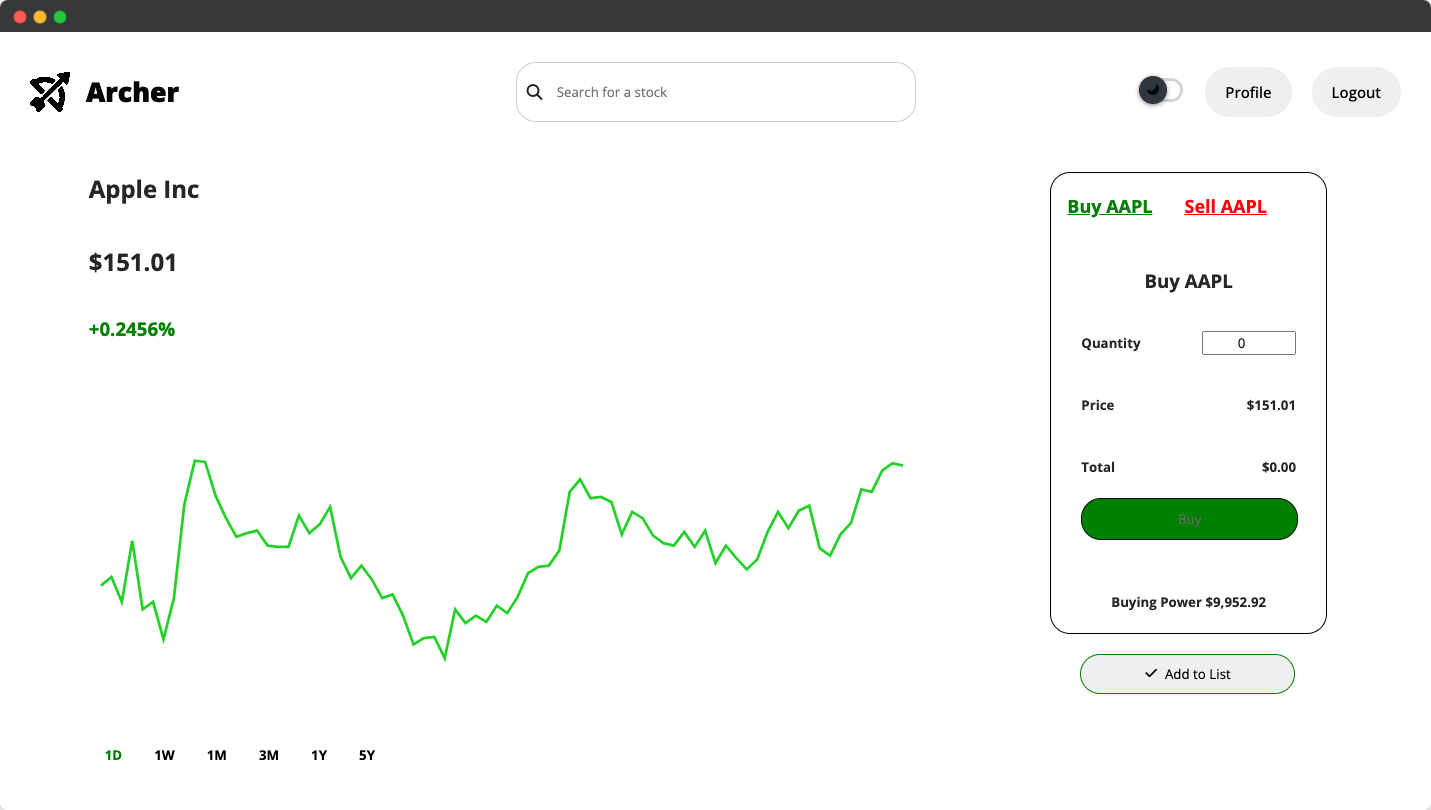1431x810 pixels.
Task: View the 5Y chart range
Action: (x=367, y=755)
